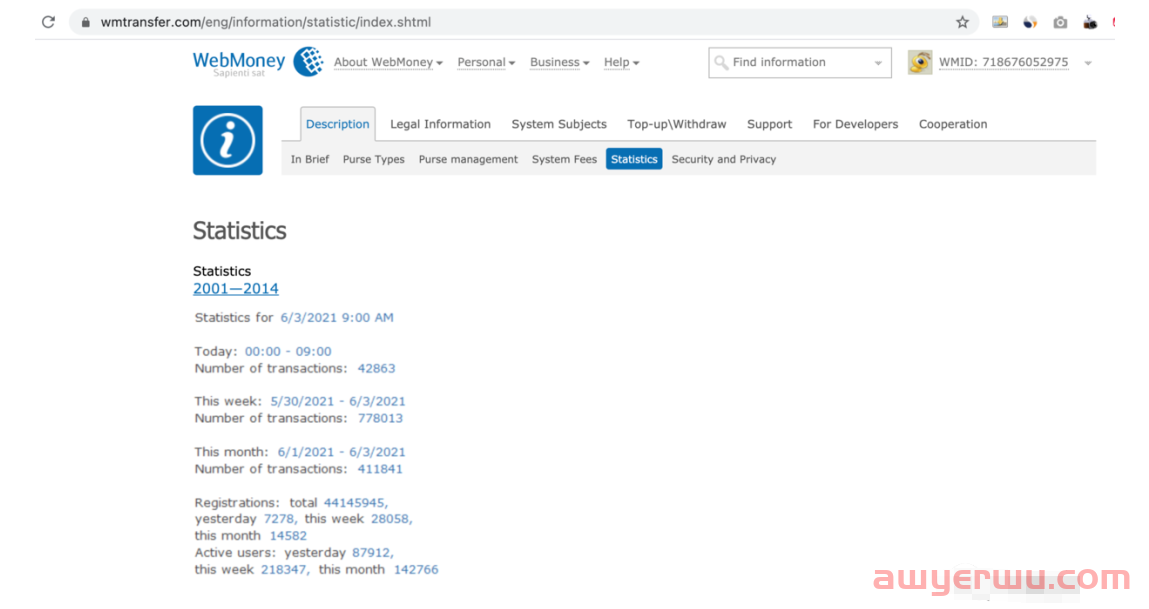
Task: Click the WMID: 718676052975 link
Action: tap(1003, 62)
